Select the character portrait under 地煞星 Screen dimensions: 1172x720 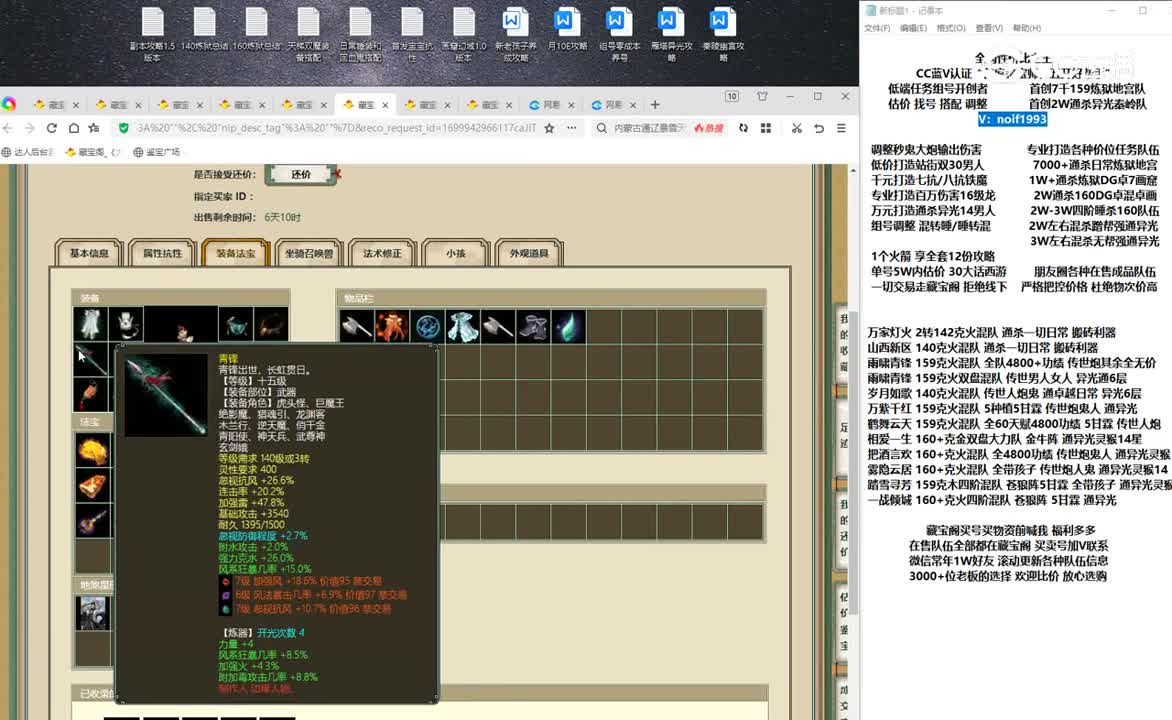[93, 613]
